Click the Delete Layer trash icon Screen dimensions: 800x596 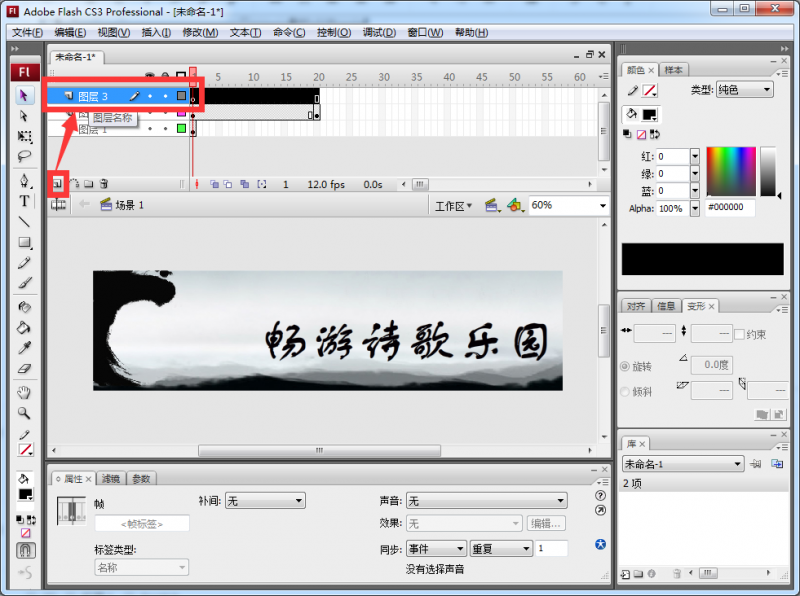pos(104,184)
